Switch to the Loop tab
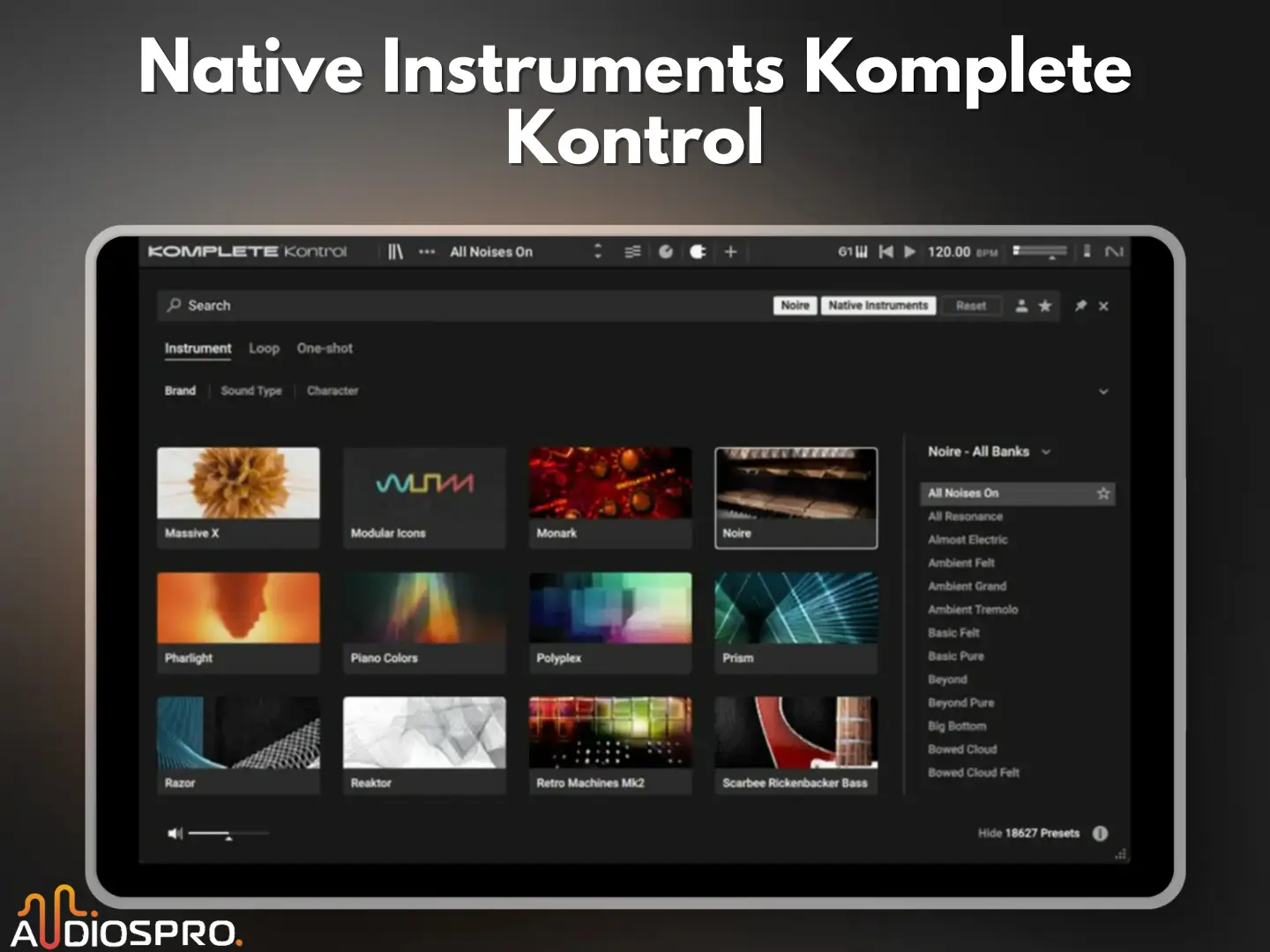Screen dimensions: 1270x952 (x=264, y=348)
